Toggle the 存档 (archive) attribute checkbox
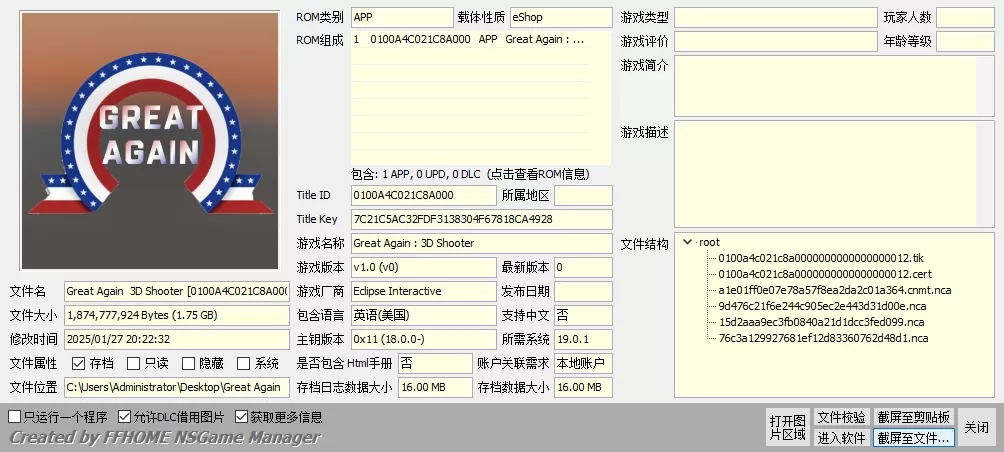 [79, 363]
